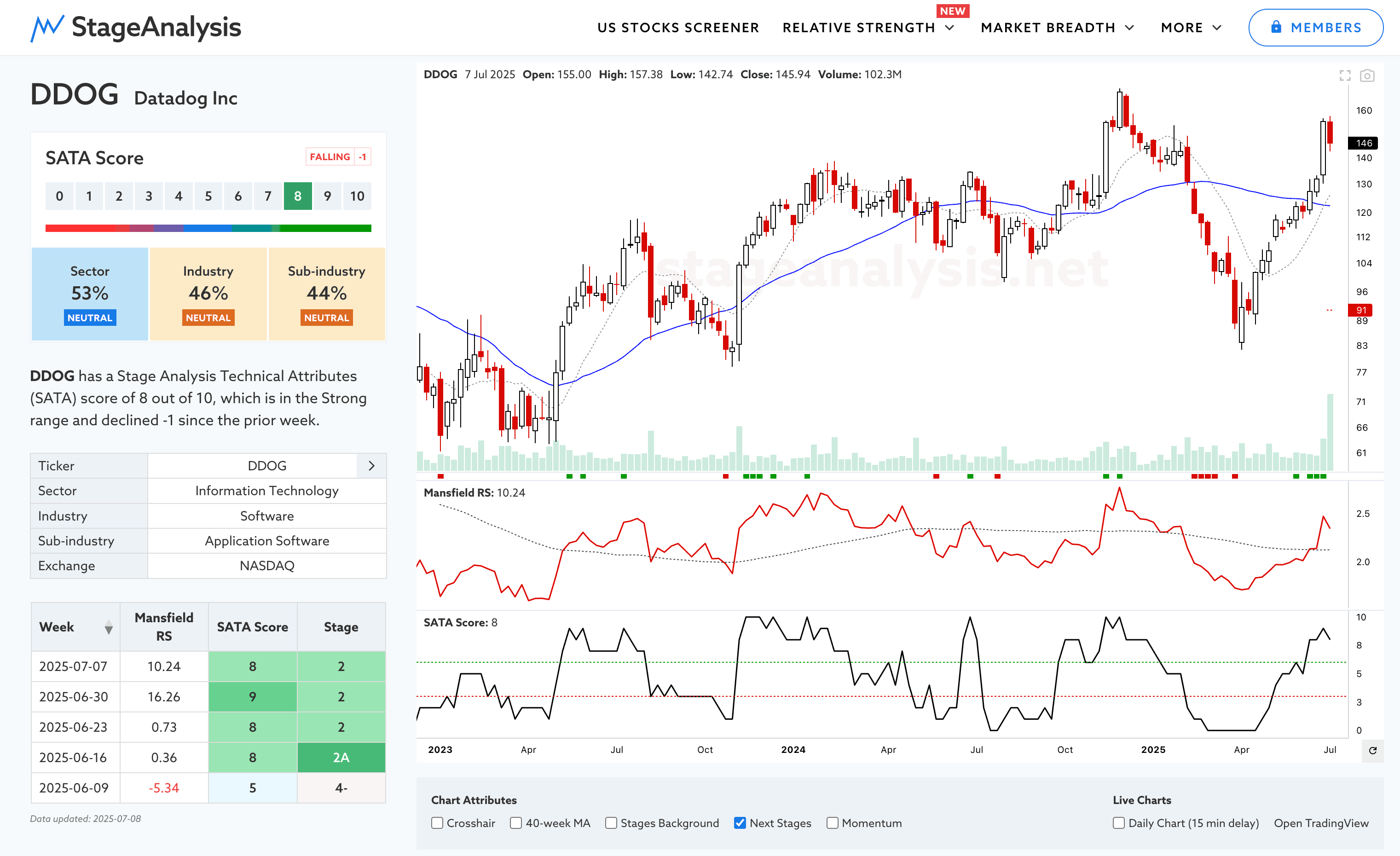Click the Software industry value

267,516
